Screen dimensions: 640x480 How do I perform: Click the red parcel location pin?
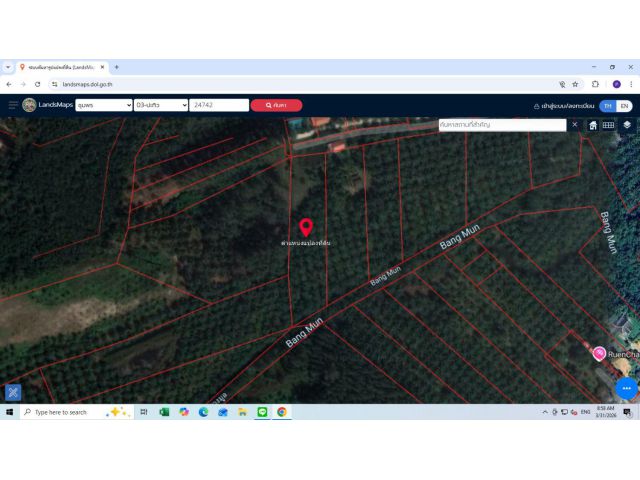click(306, 227)
